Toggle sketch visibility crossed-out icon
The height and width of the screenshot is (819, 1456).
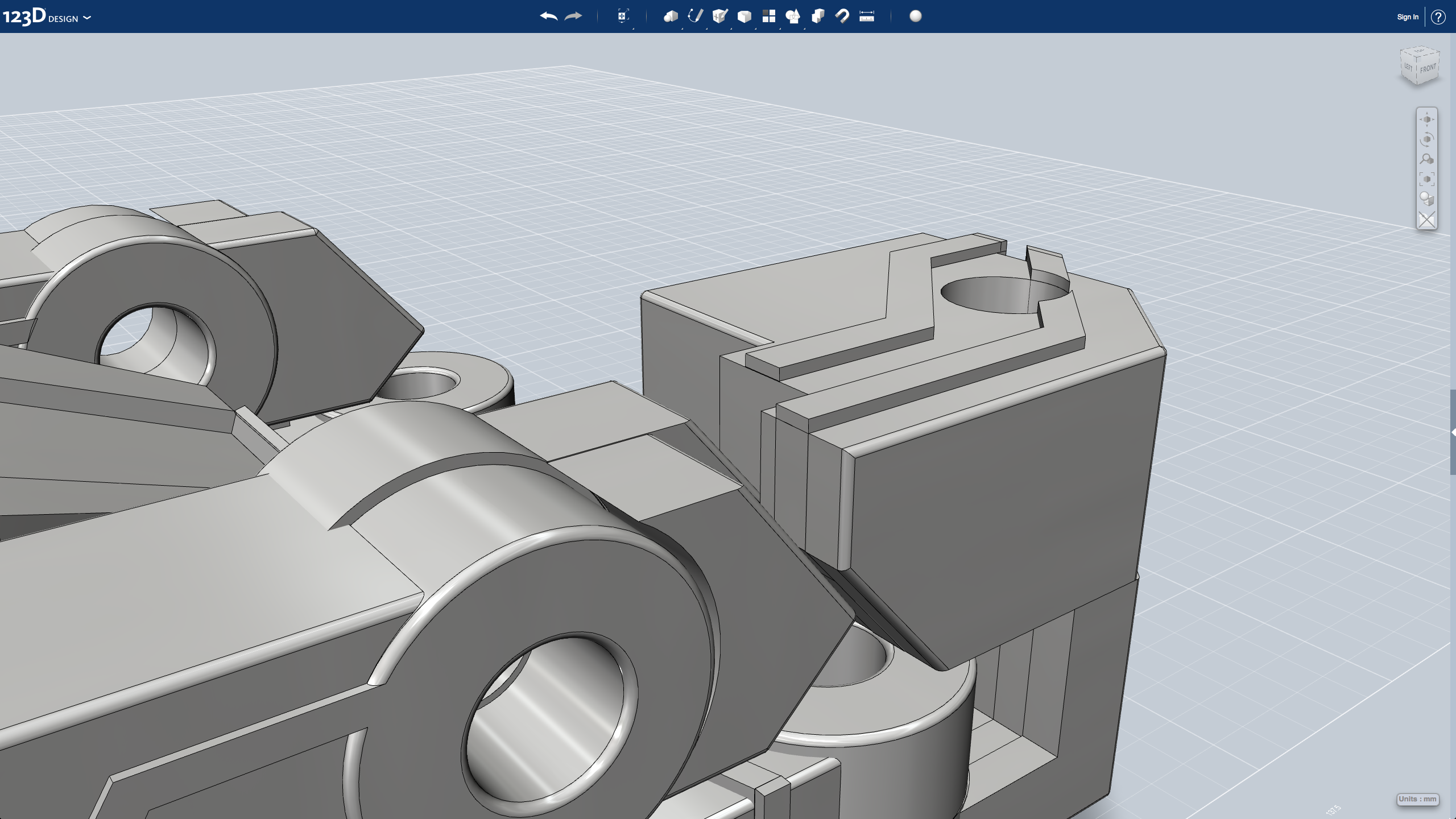1427,220
